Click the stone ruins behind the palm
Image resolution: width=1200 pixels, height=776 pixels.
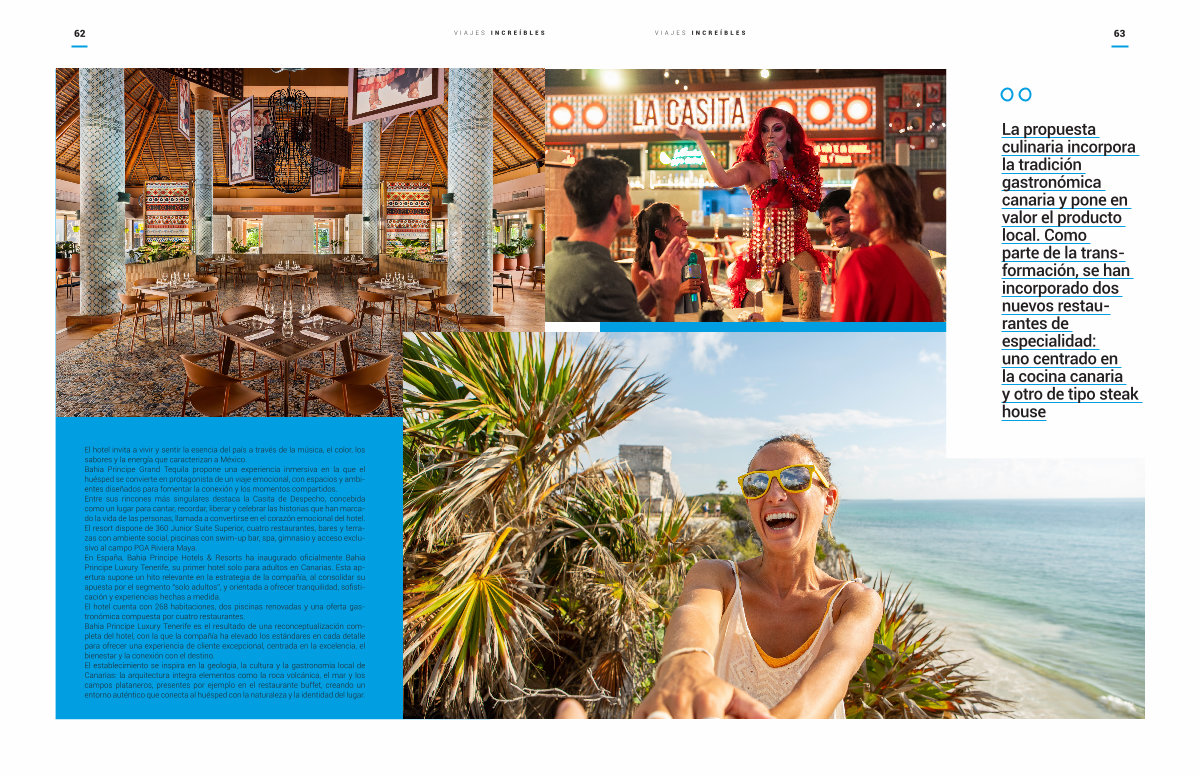click(644, 468)
